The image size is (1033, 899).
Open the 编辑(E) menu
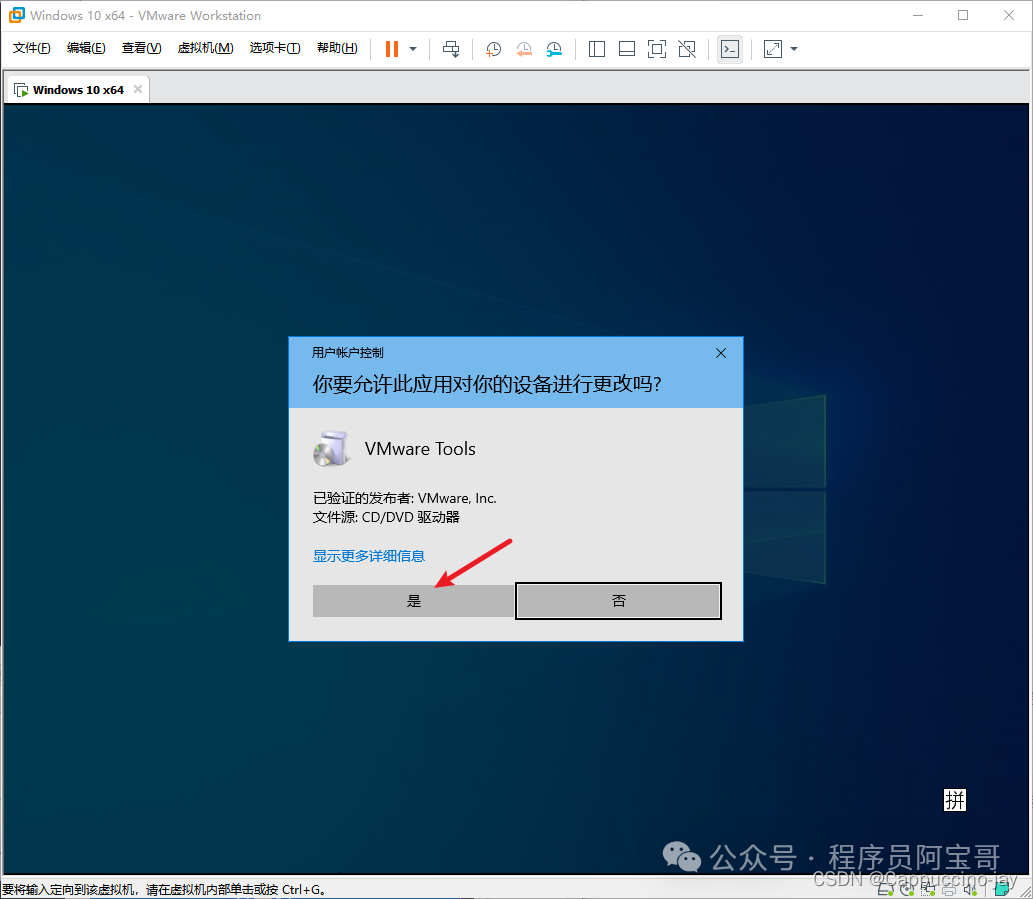(86, 48)
